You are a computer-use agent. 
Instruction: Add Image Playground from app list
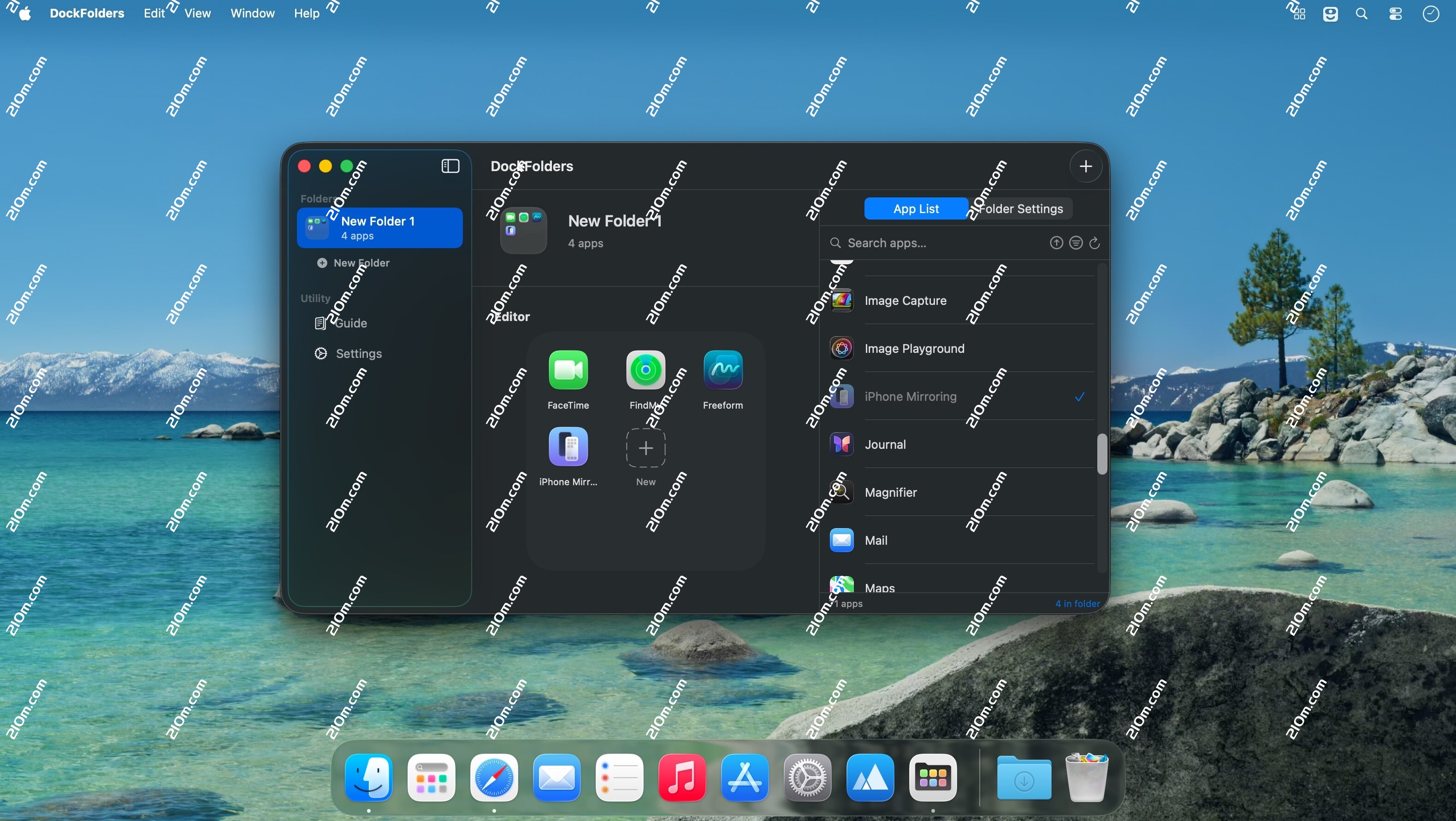click(x=961, y=348)
